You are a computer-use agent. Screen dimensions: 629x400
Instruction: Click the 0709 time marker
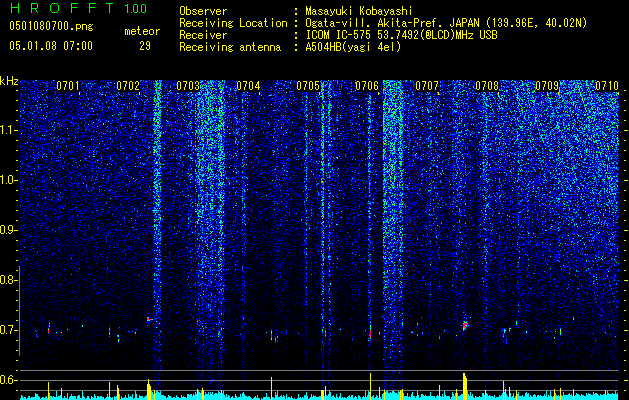pyautogui.click(x=547, y=86)
